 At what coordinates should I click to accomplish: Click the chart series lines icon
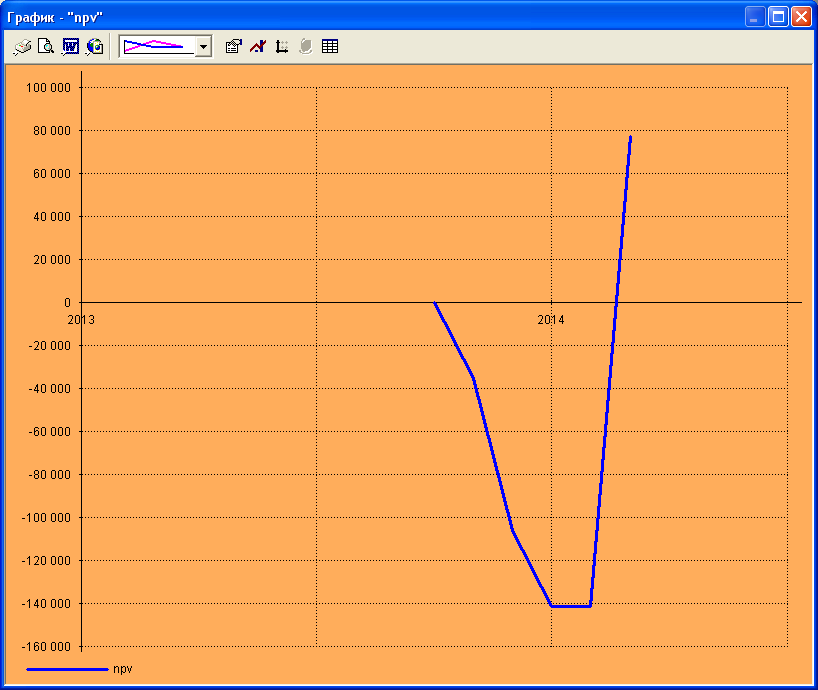point(258,46)
